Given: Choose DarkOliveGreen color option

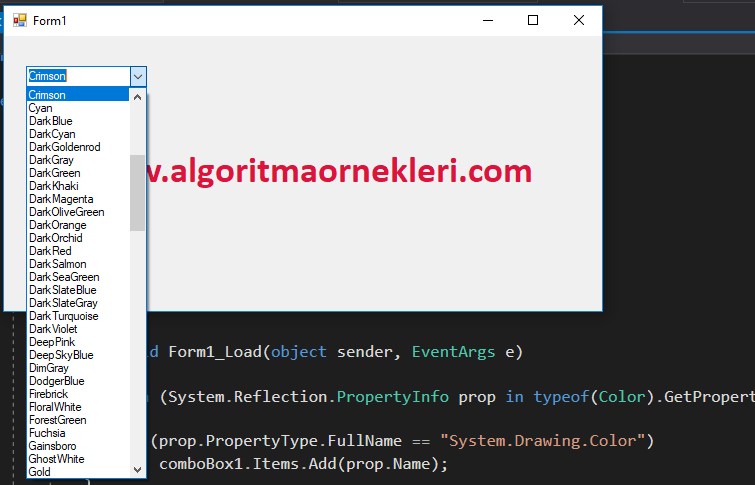Looking at the screenshot, I should click(x=66, y=212).
